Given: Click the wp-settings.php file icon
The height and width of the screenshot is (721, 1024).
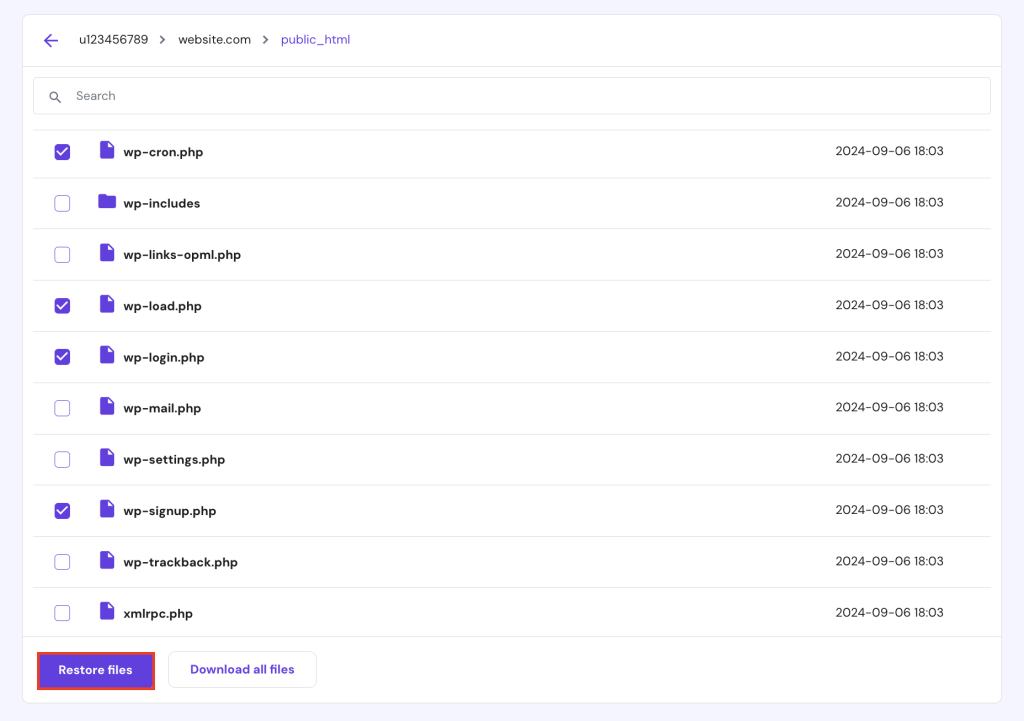Looking at the screenshot, I should (107, 459).
